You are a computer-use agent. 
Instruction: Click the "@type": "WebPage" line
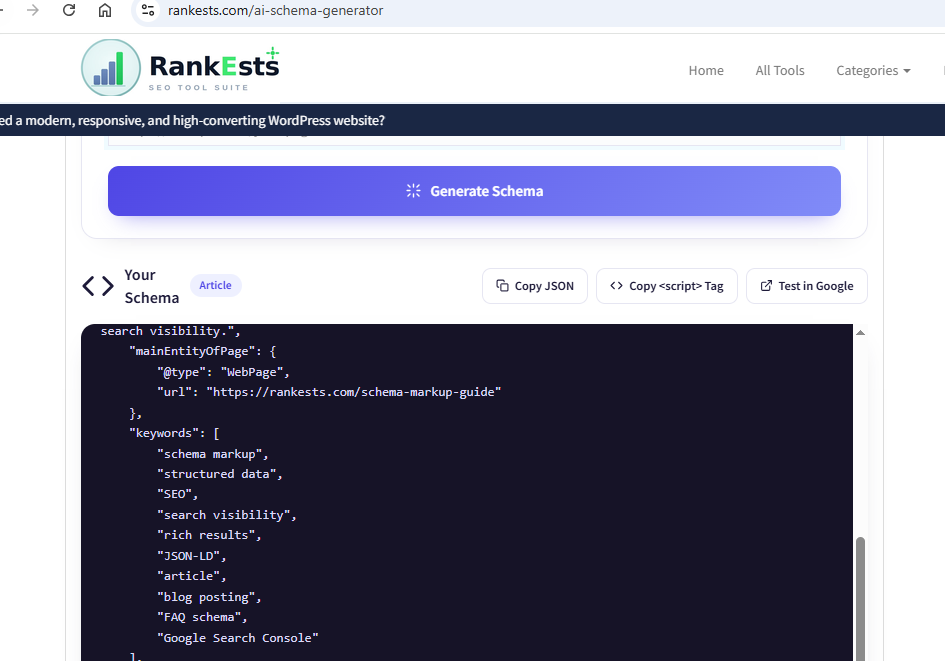223,372
